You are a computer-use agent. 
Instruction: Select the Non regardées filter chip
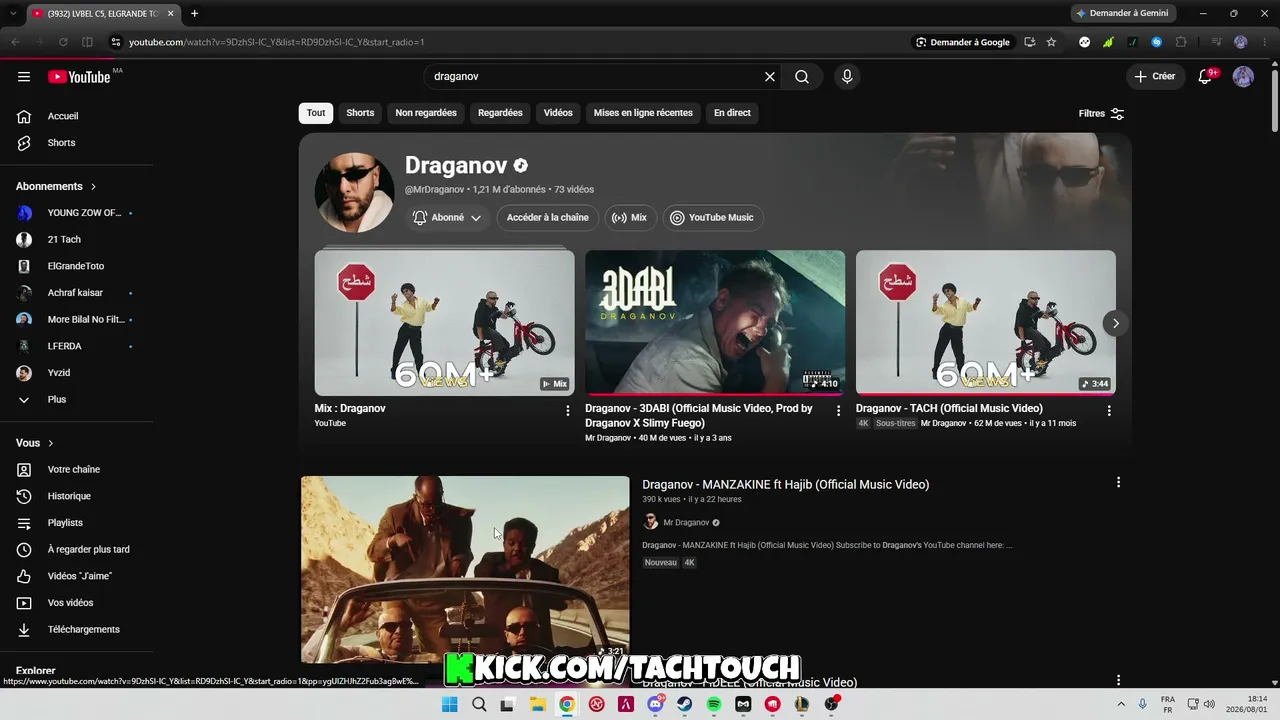pyautogui.click(x=426, y=113)
